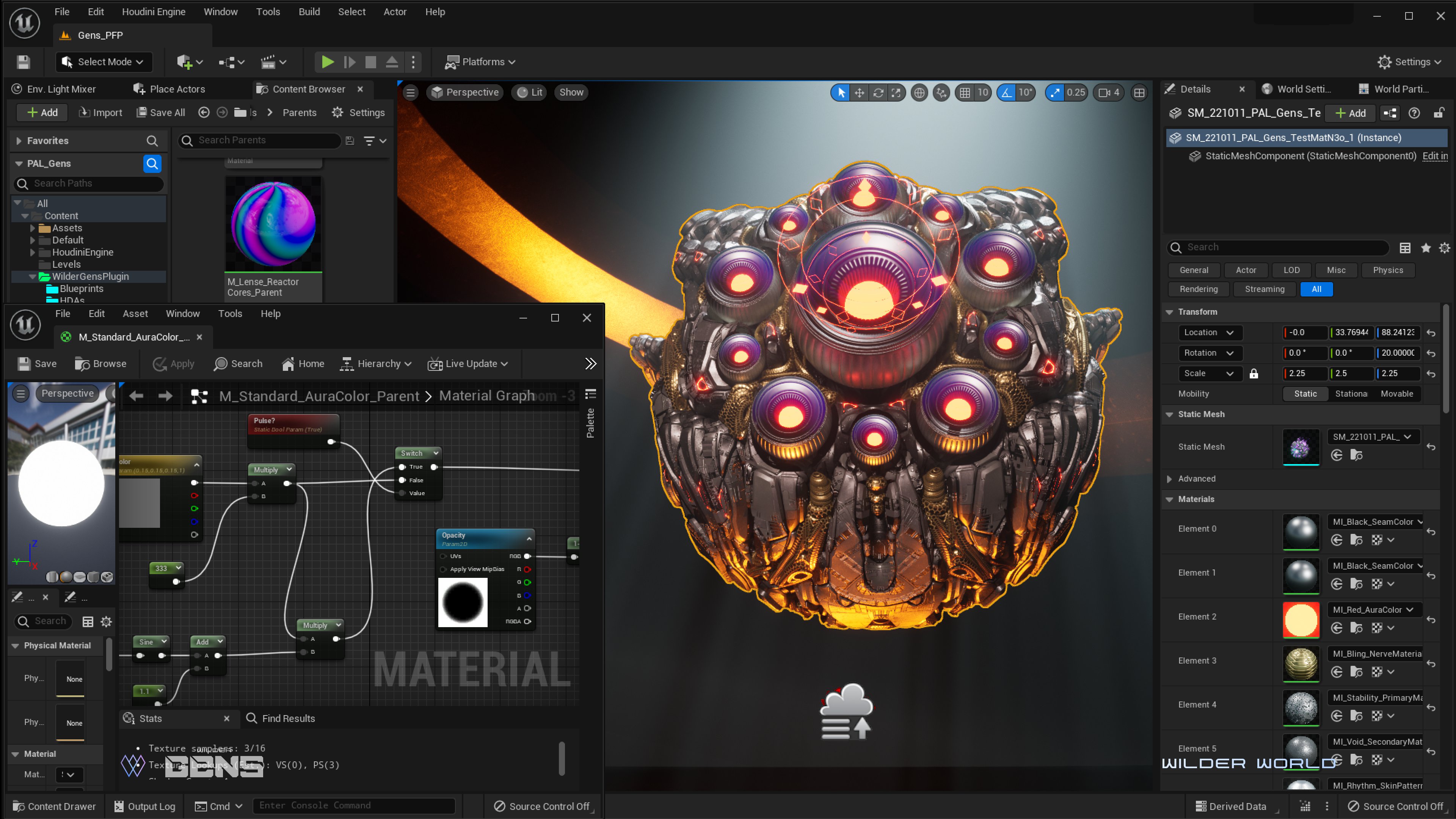Click the Color parameter node gray swatch
The width and height of the screenshot is (1456, 819).
coord(140,502)
